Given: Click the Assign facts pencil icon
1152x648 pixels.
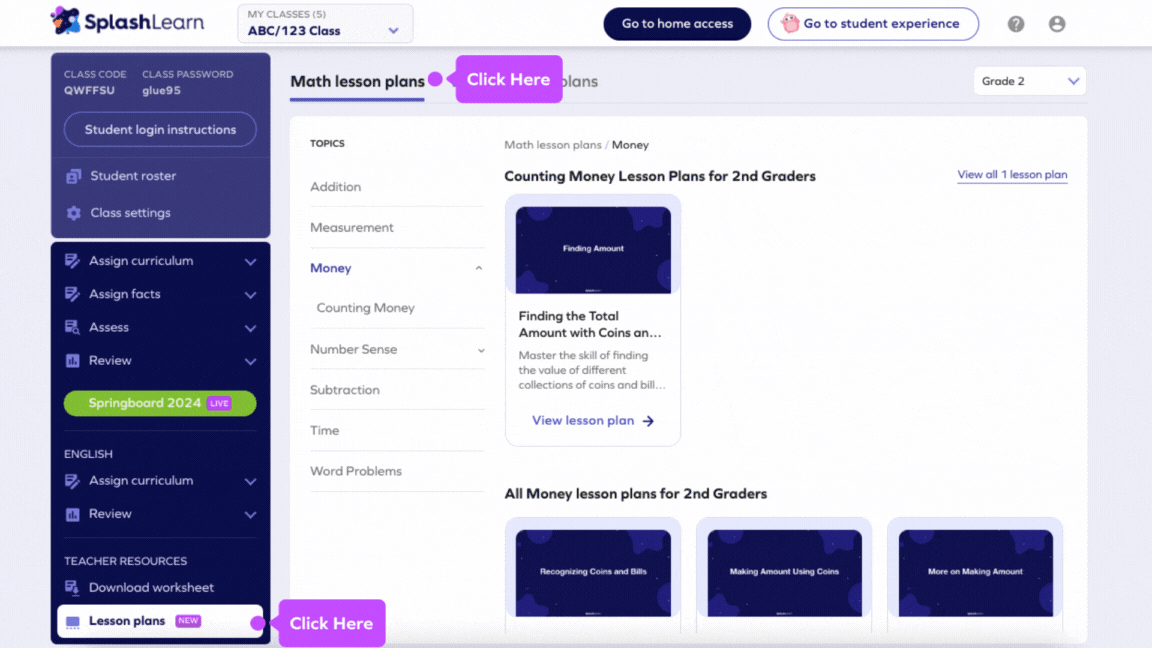Looking at the screenshot, I should (72, 294).
